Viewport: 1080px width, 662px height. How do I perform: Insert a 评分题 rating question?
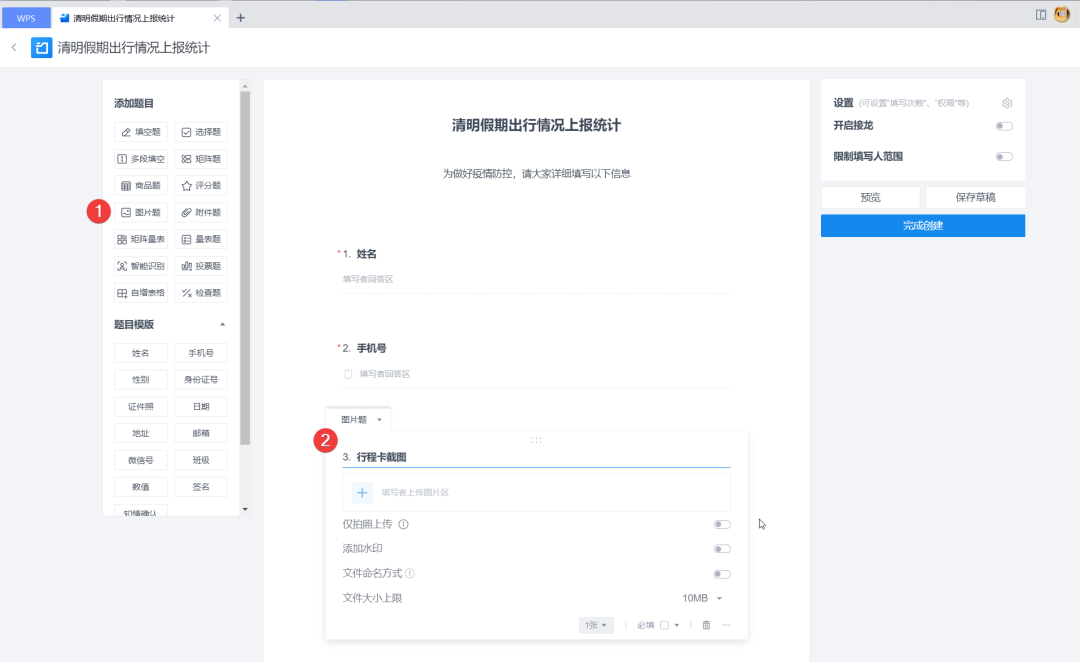pos(202,185)
